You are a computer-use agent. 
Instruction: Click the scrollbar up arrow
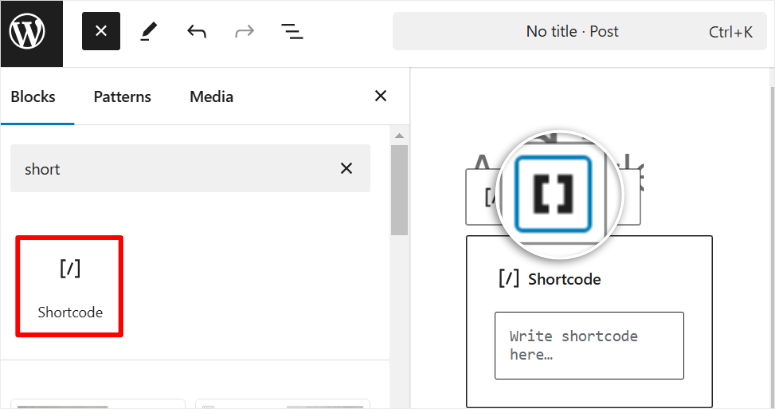(x=399, y=136)
